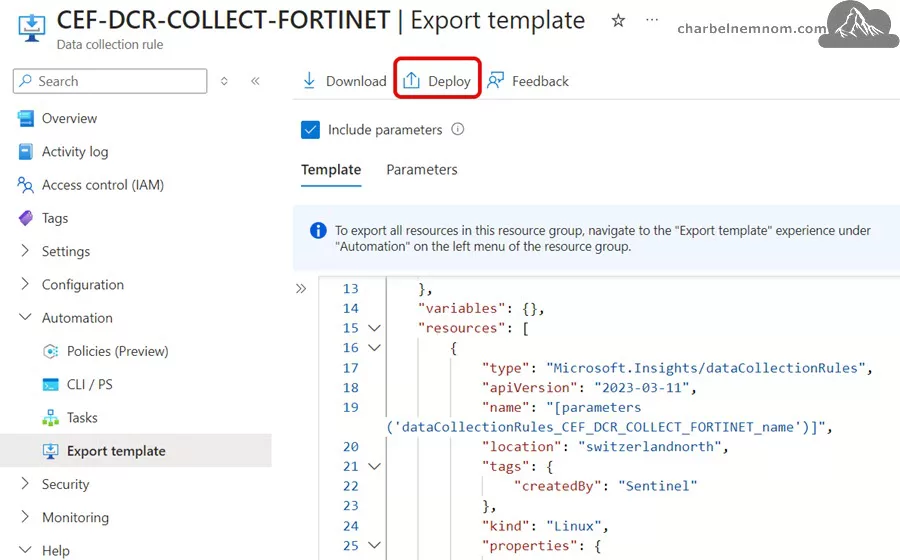The width and height of the screenshot is (900, 560).
Task: Focus the sidebar Search field
Action: coord(110,81)
